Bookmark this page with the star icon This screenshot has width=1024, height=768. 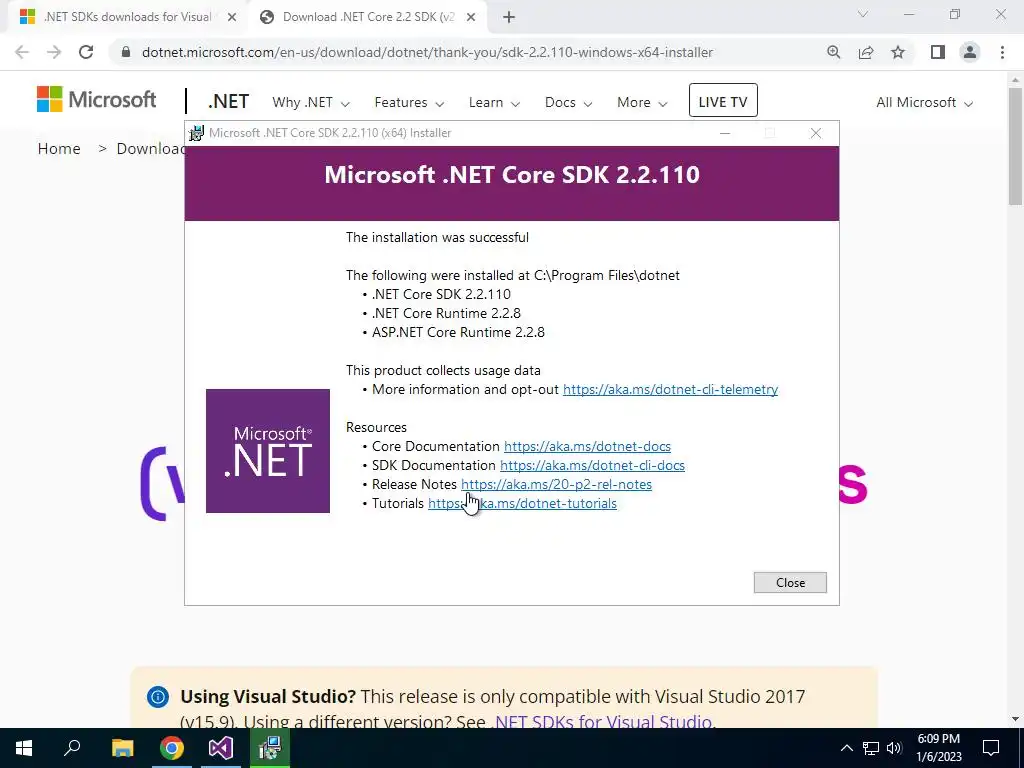[898, 52]
